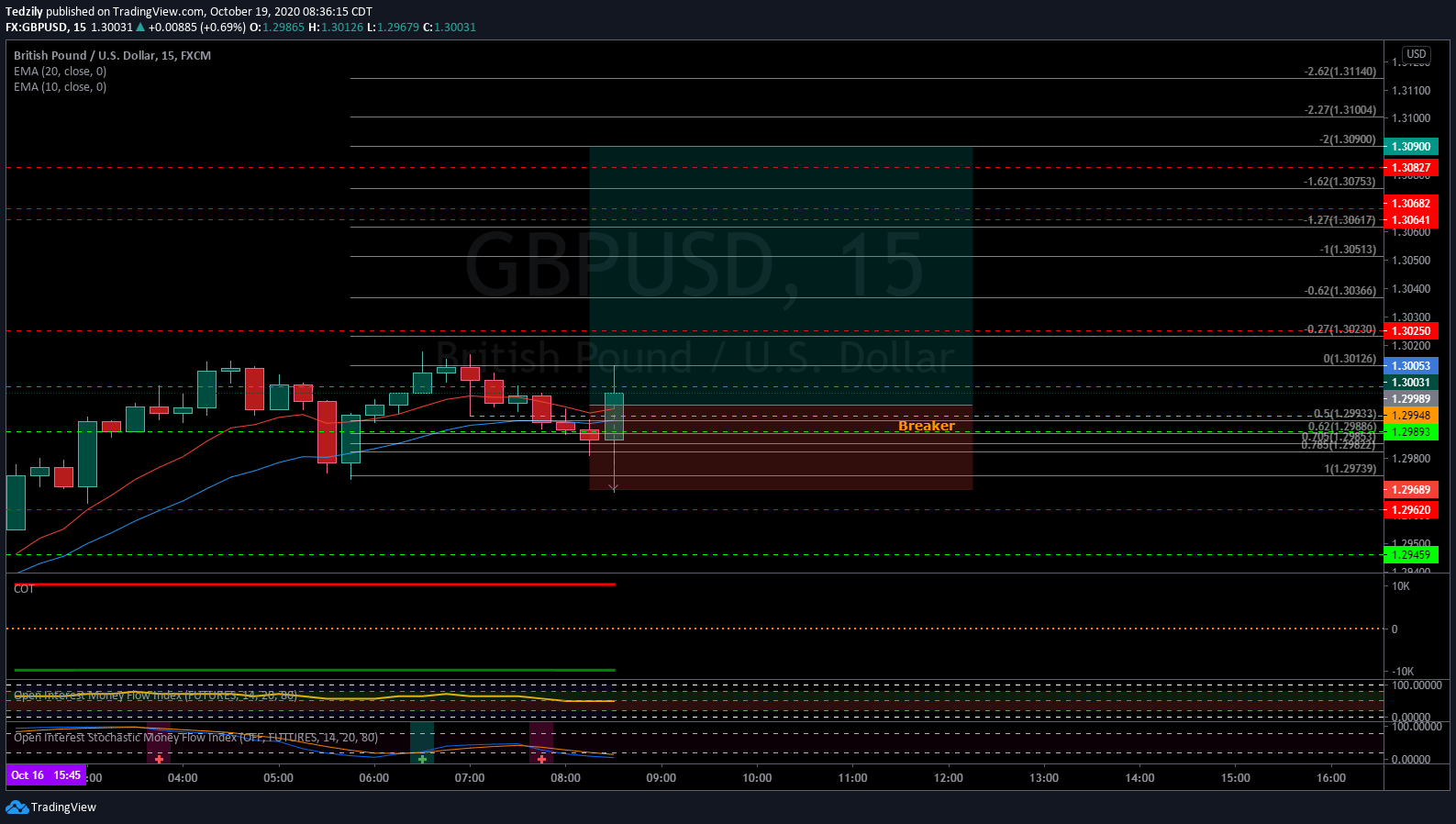The image size is (1456, 824).
Task: Click the 1.31100 price axis label
Action: click(x=1411, y=91)
